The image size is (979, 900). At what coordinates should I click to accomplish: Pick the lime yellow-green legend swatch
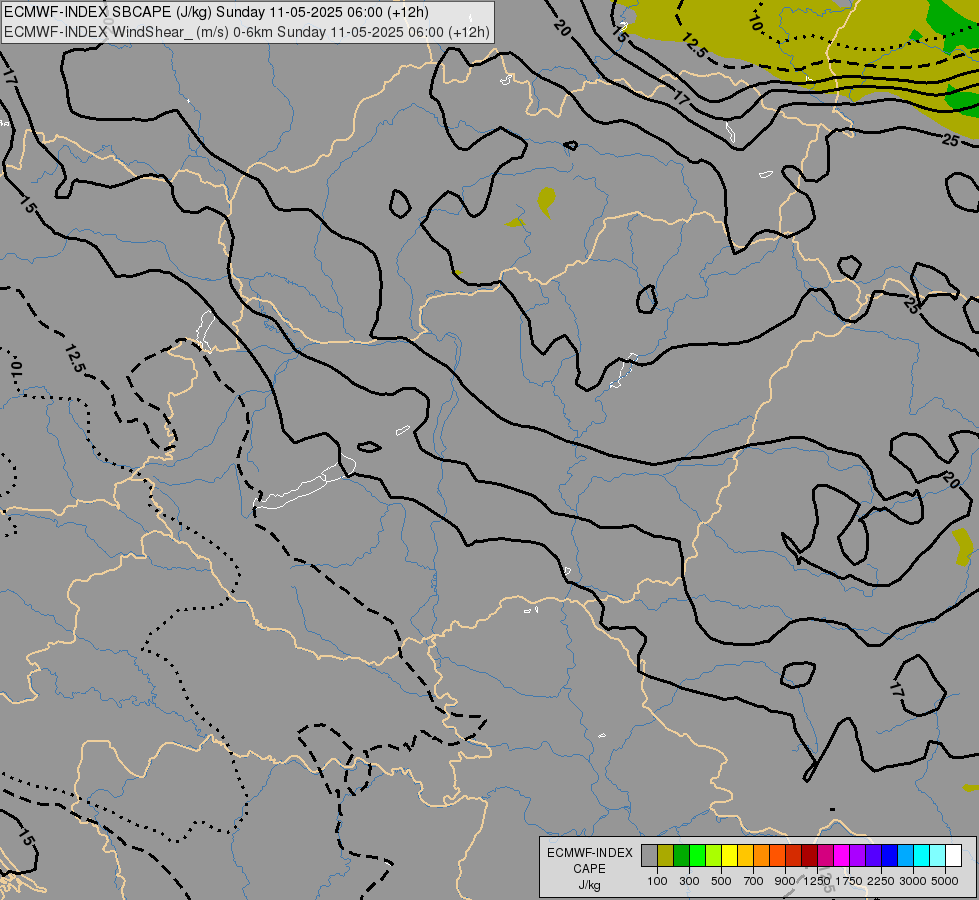click(x=714, y=855)
